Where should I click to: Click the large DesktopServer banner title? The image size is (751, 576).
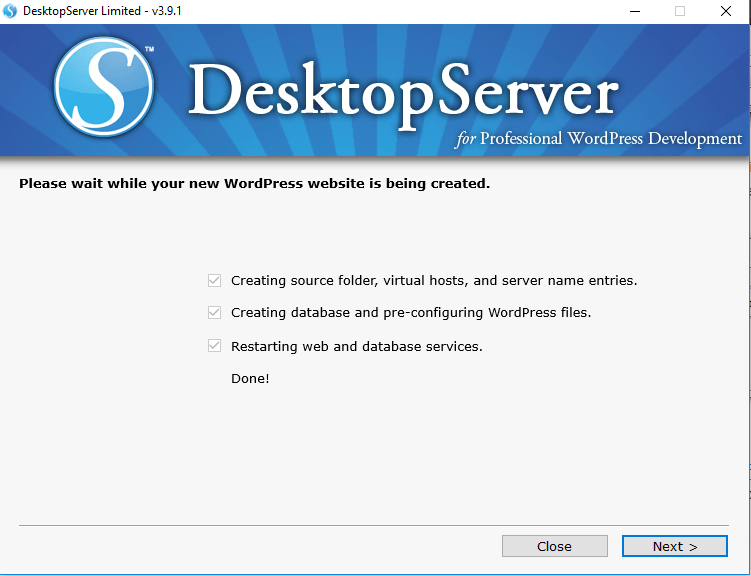click(x=402, y=93)
